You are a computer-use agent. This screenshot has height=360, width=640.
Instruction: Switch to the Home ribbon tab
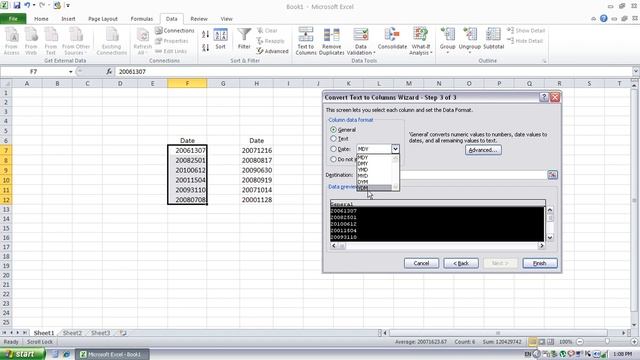tap(41, 19)
